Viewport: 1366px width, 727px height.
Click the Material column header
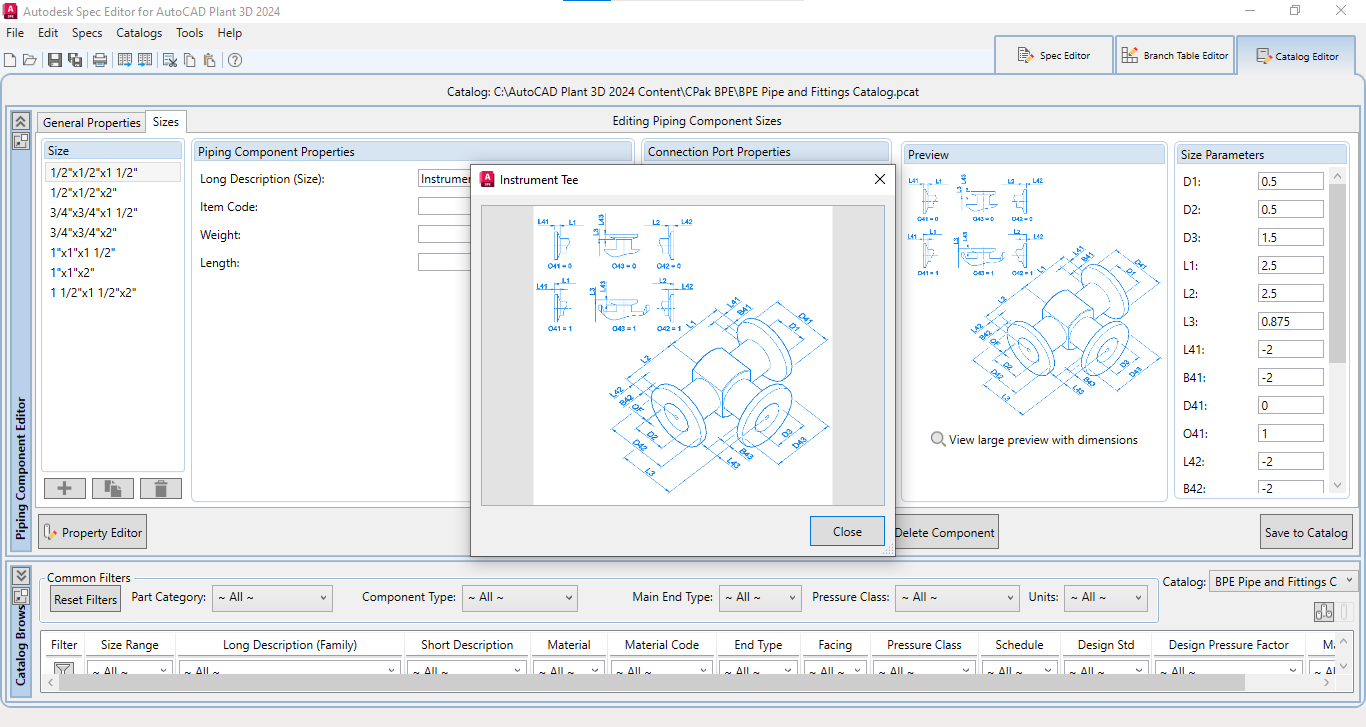point(569,645)
